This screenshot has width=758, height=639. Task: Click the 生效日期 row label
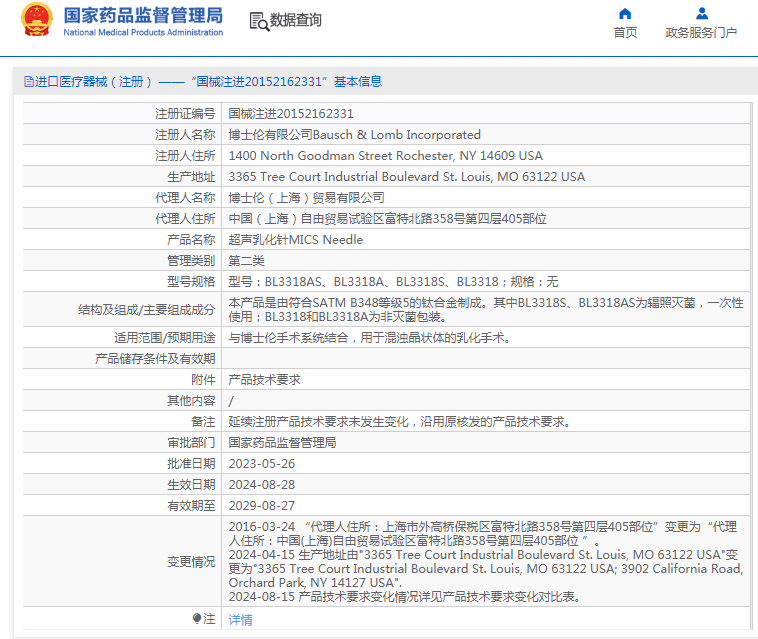click(191, 484)
